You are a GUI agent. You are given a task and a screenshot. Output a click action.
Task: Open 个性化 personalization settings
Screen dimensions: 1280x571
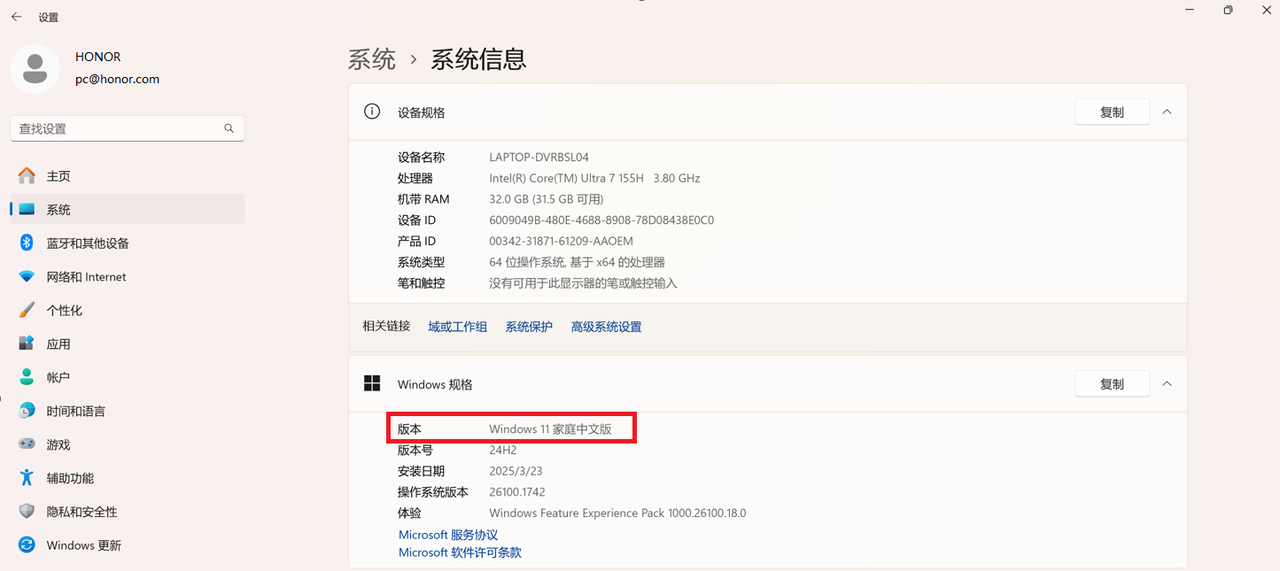[64, 310]
